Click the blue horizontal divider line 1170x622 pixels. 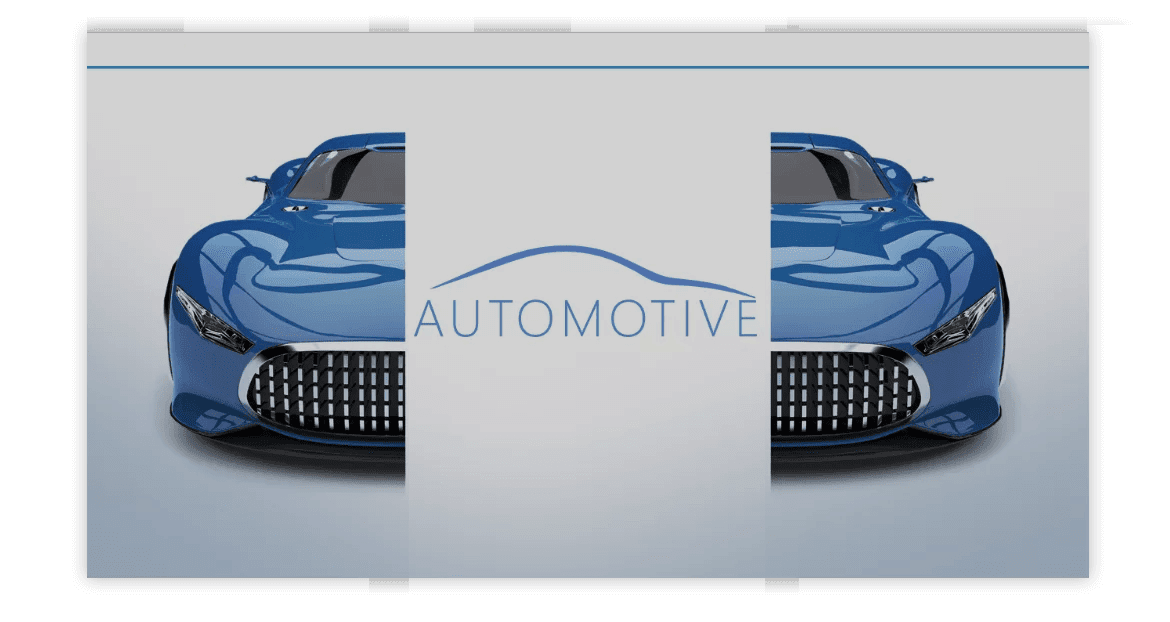coord(585,69)
